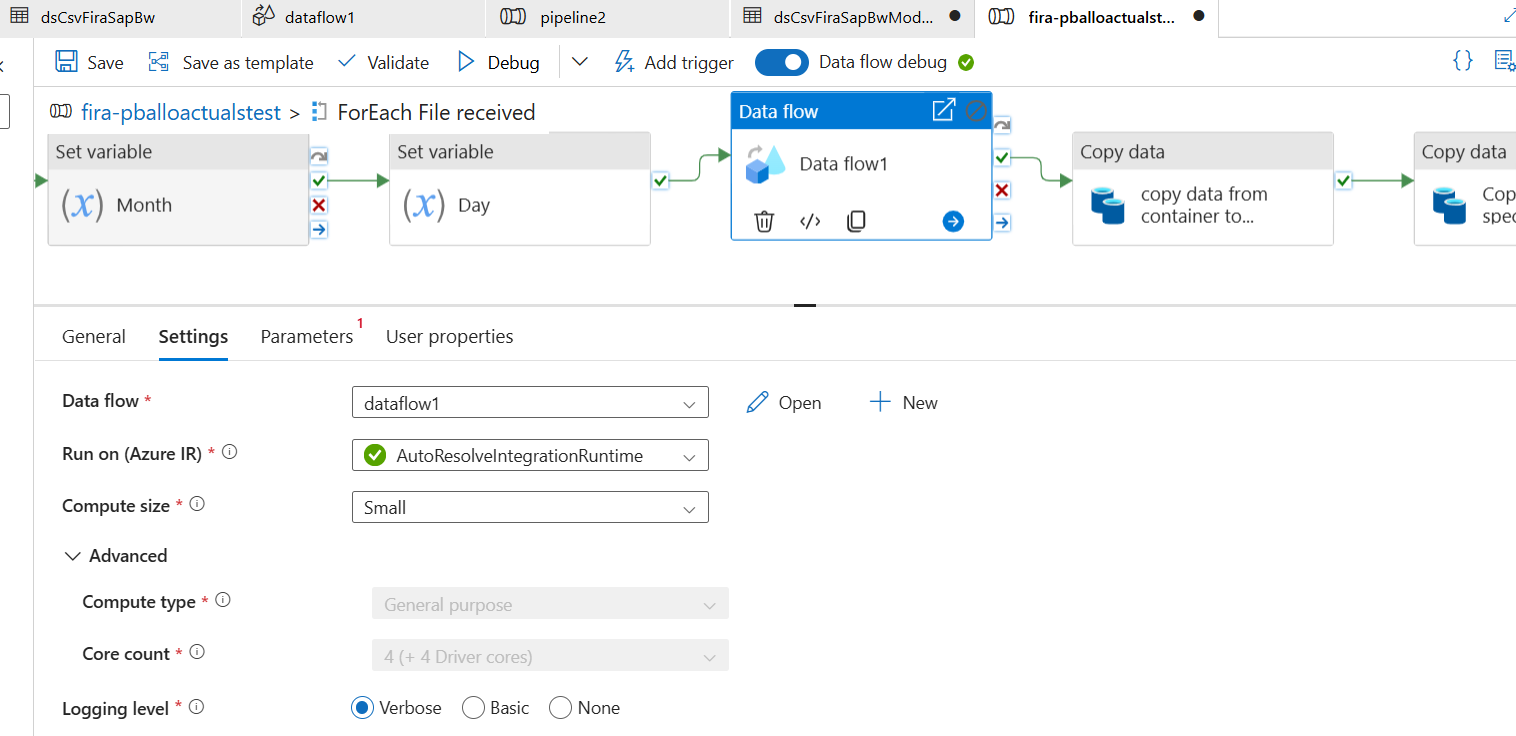Select the Set variable Month activity
Screen dimensions: 1516x736
178,189
